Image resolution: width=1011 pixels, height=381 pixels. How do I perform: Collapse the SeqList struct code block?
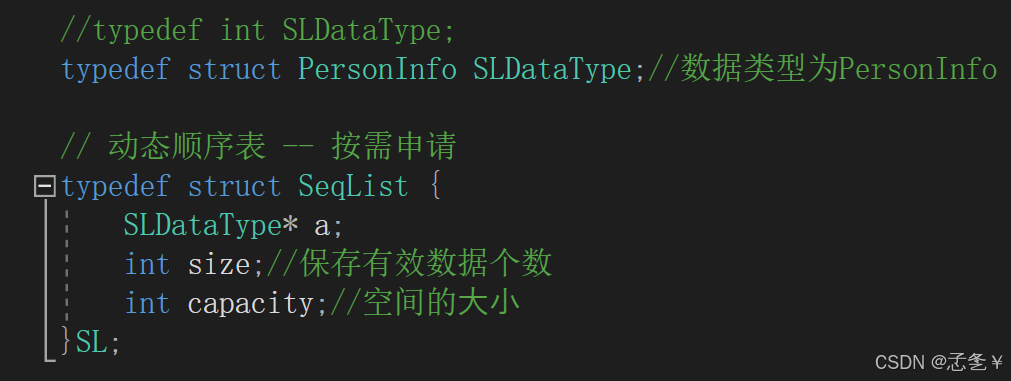point(44,188)
